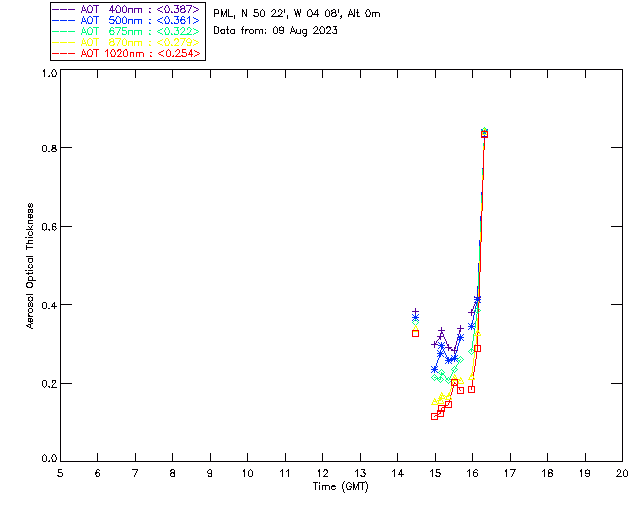Screen dimensions: 640x512
Task: Click the 0.6 y-axis tick label
Action: click(49, 227)
